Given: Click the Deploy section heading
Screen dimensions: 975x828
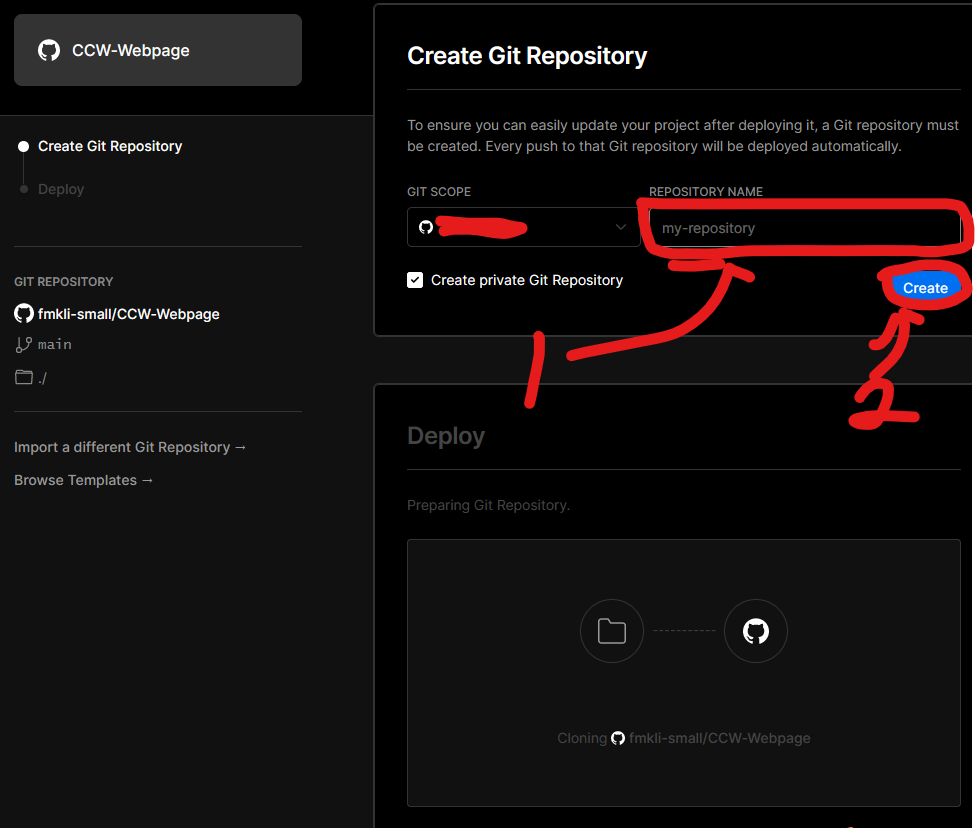Looking at the screenshot, I should tap(446, 436).
